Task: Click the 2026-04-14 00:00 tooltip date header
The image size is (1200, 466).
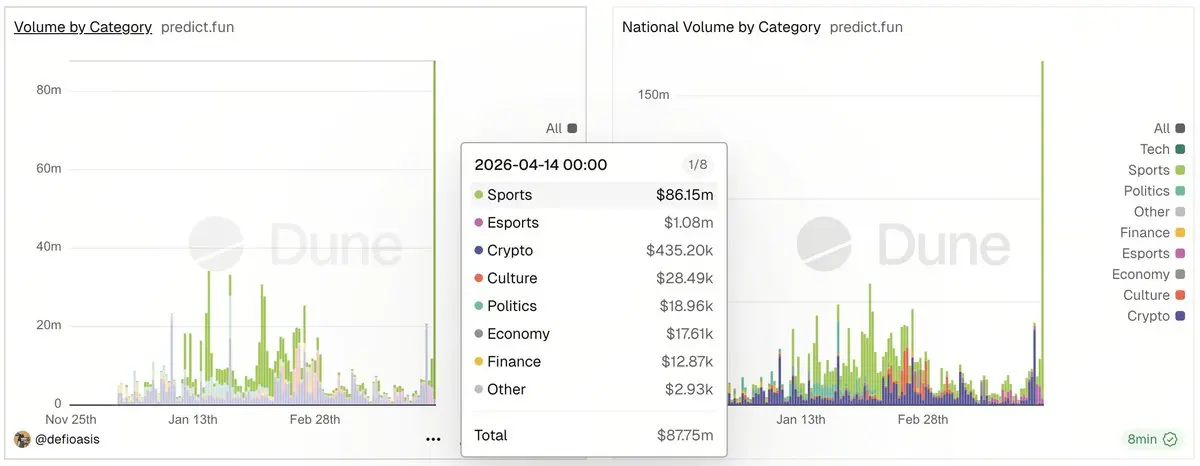Action: point(541,165)
